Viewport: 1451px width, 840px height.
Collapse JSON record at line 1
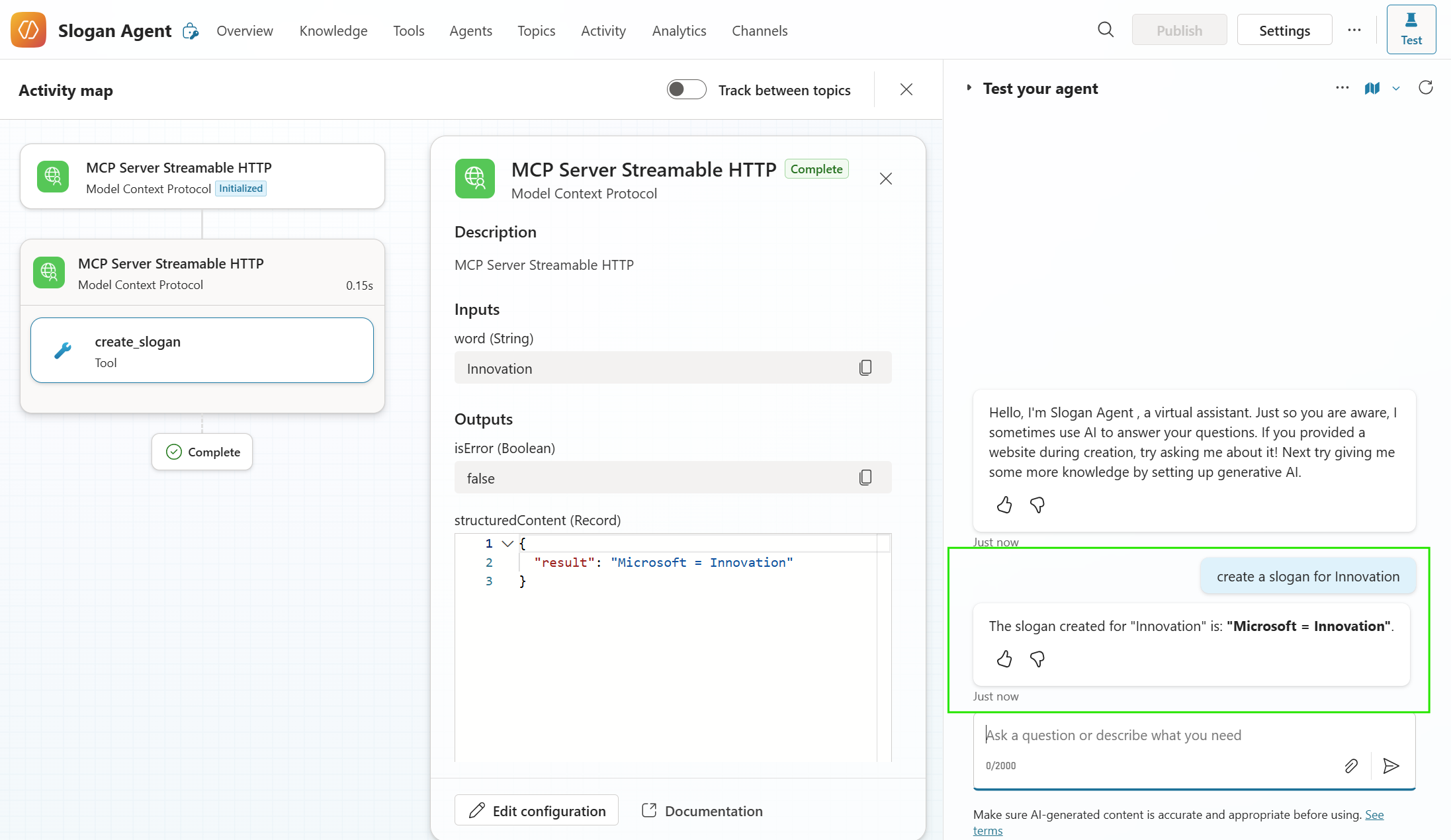pos(507,544)
